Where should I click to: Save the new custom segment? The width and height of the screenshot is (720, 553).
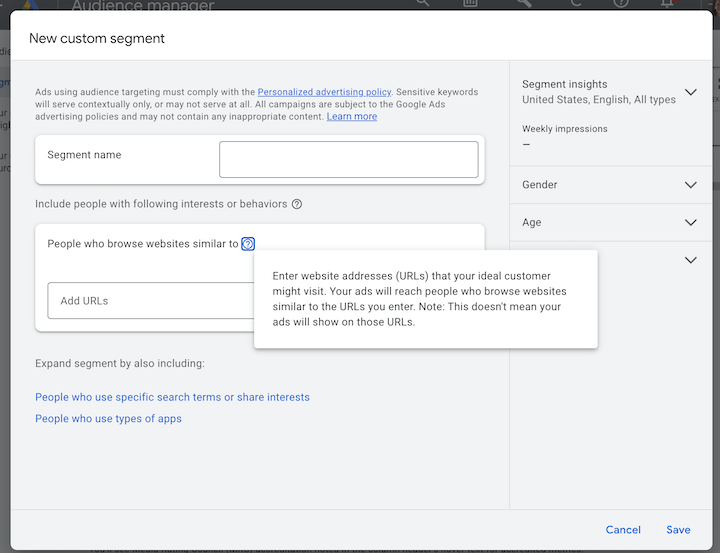coord(678,530)
